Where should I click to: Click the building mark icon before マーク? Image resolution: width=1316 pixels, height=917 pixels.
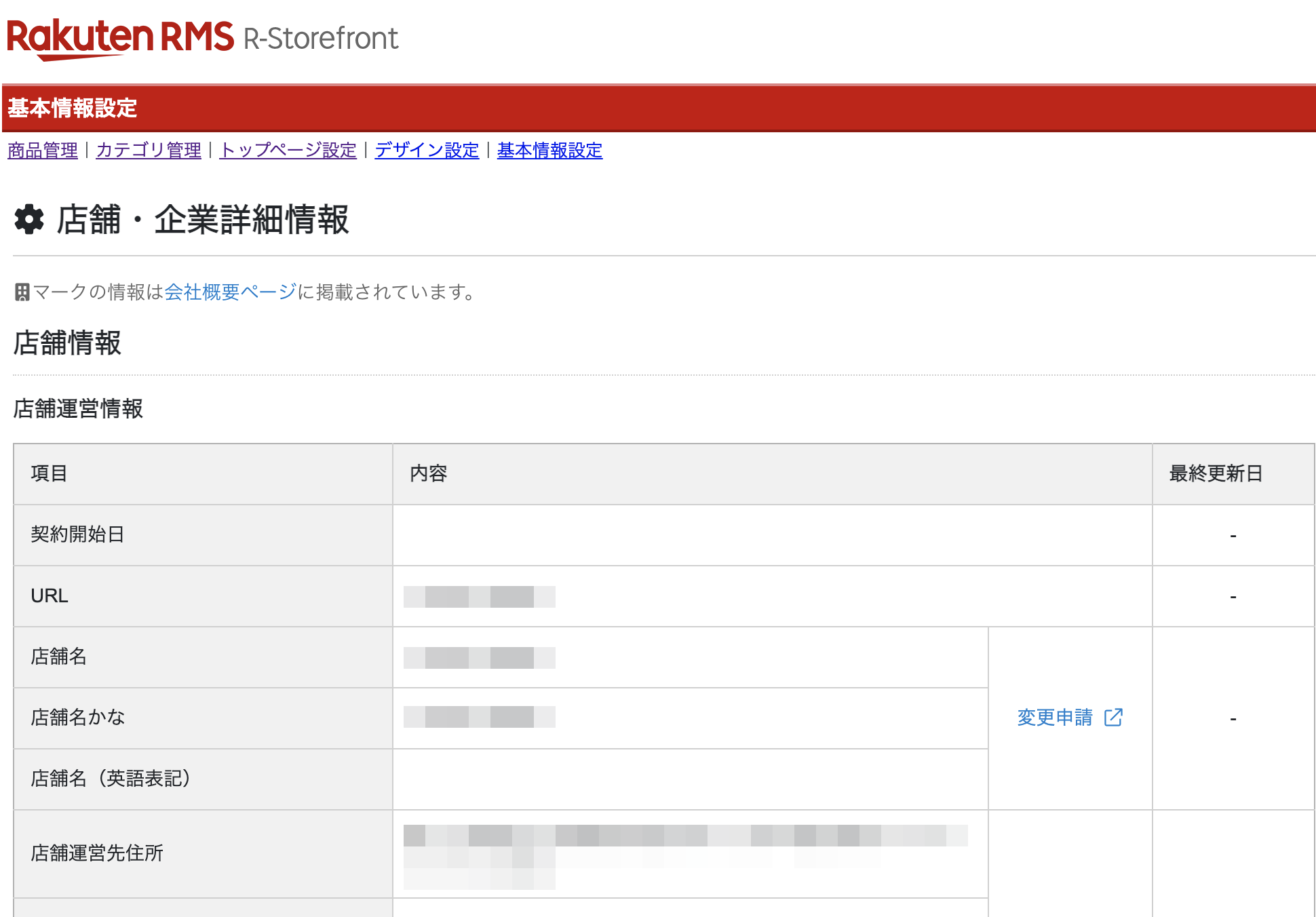click(22, 292)
